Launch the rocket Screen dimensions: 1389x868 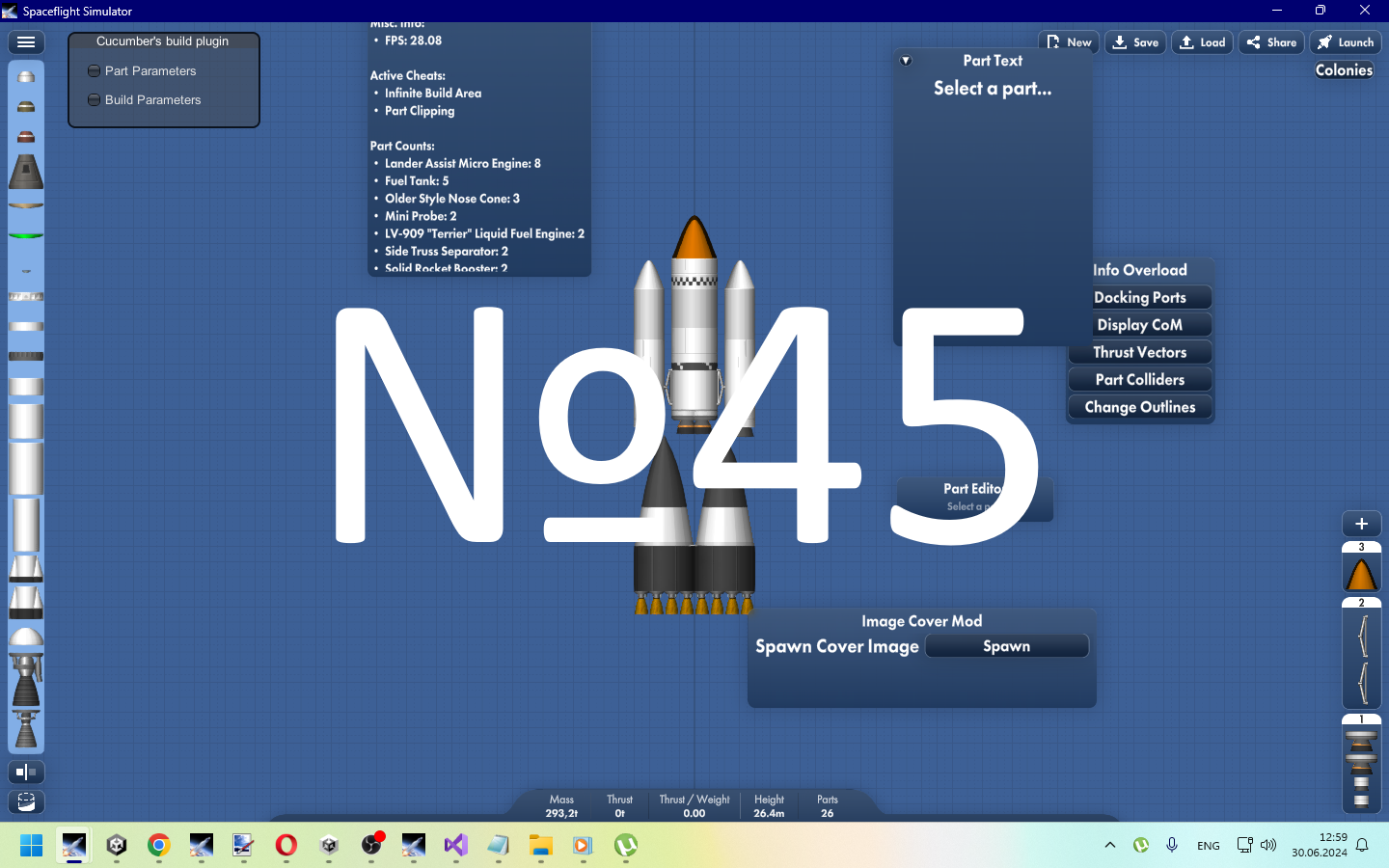pyautogui.click(x=1346, y=42)
